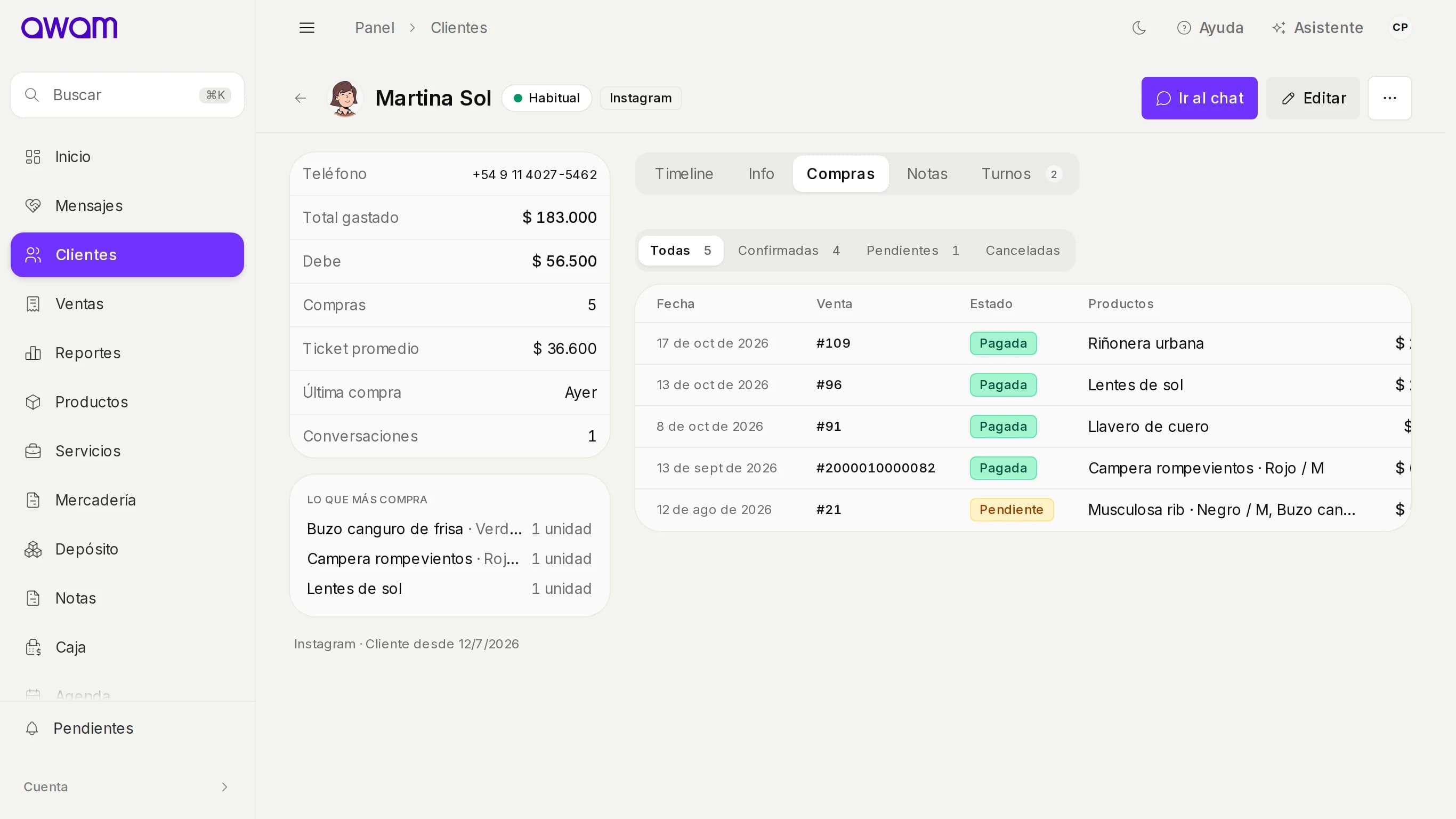Select the Compras tab
The image size is (1456, 819).
pos(840,174)
